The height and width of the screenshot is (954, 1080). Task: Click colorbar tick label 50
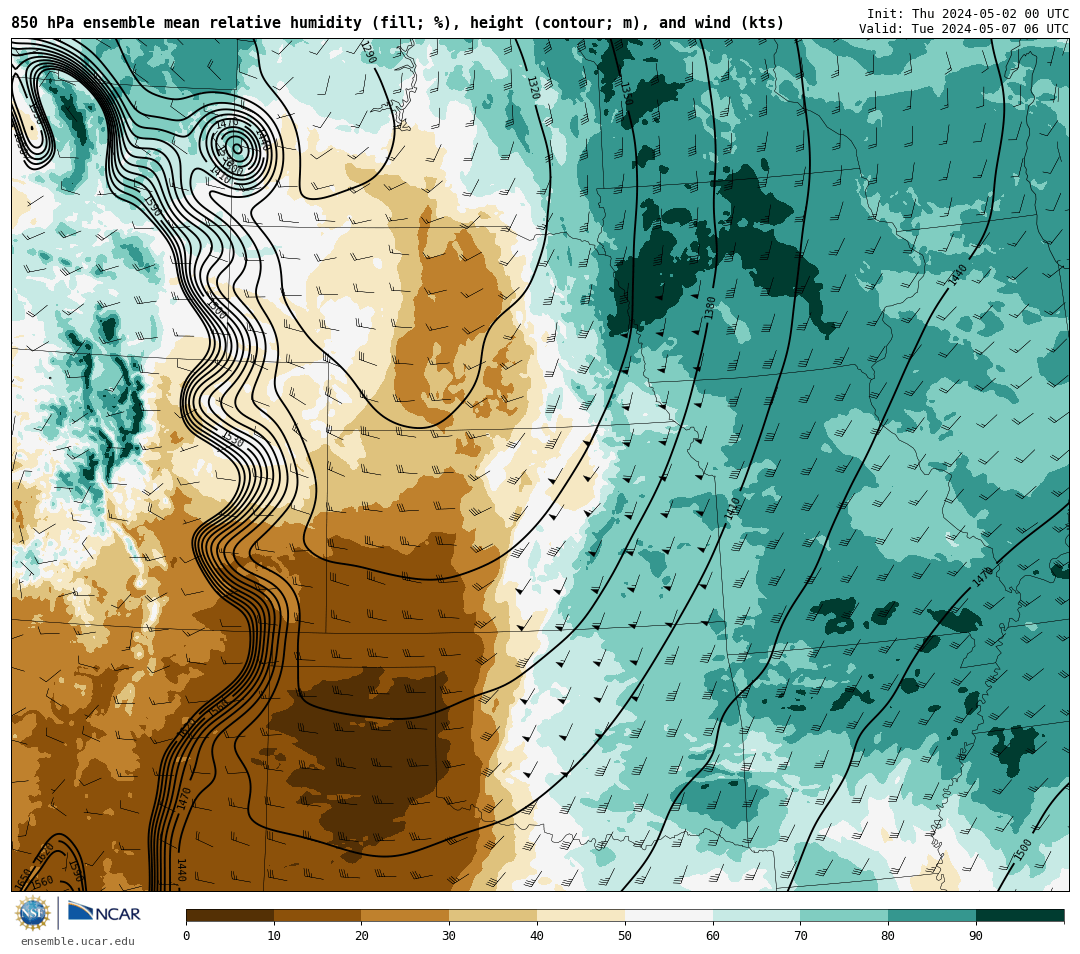[625, 935]
